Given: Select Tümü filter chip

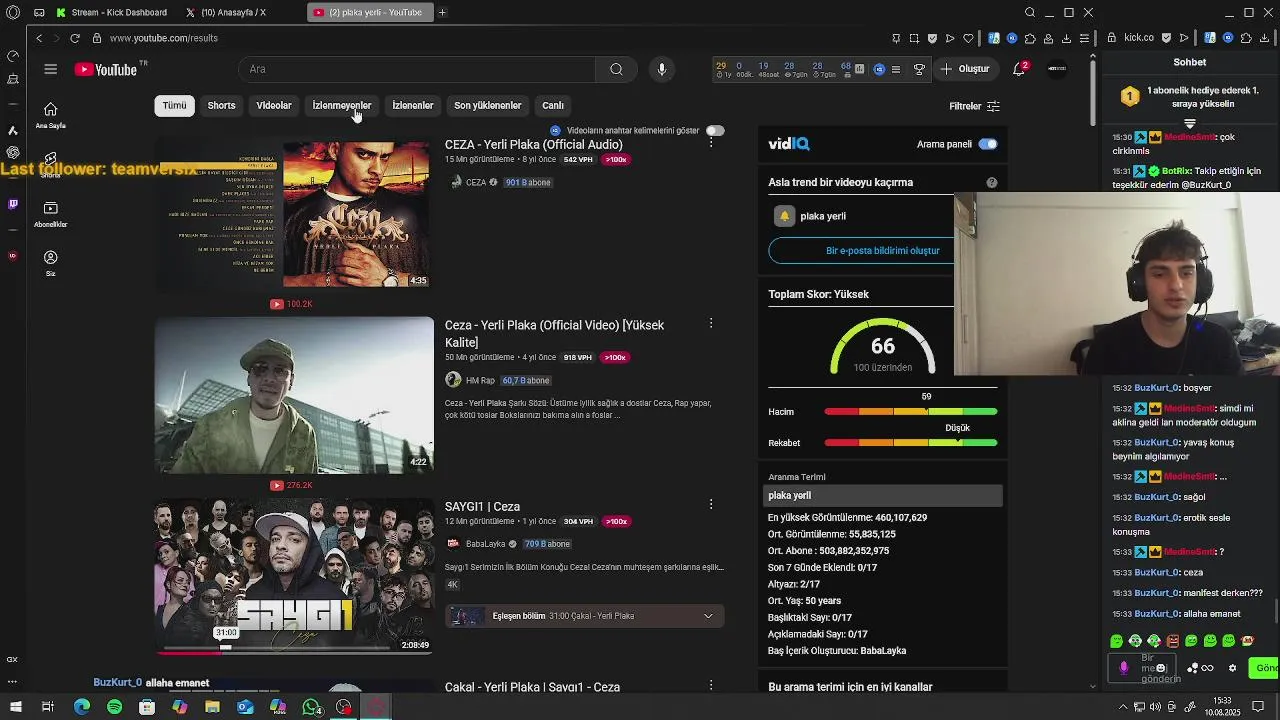Looking at the screenshot, I should point(175,106).
